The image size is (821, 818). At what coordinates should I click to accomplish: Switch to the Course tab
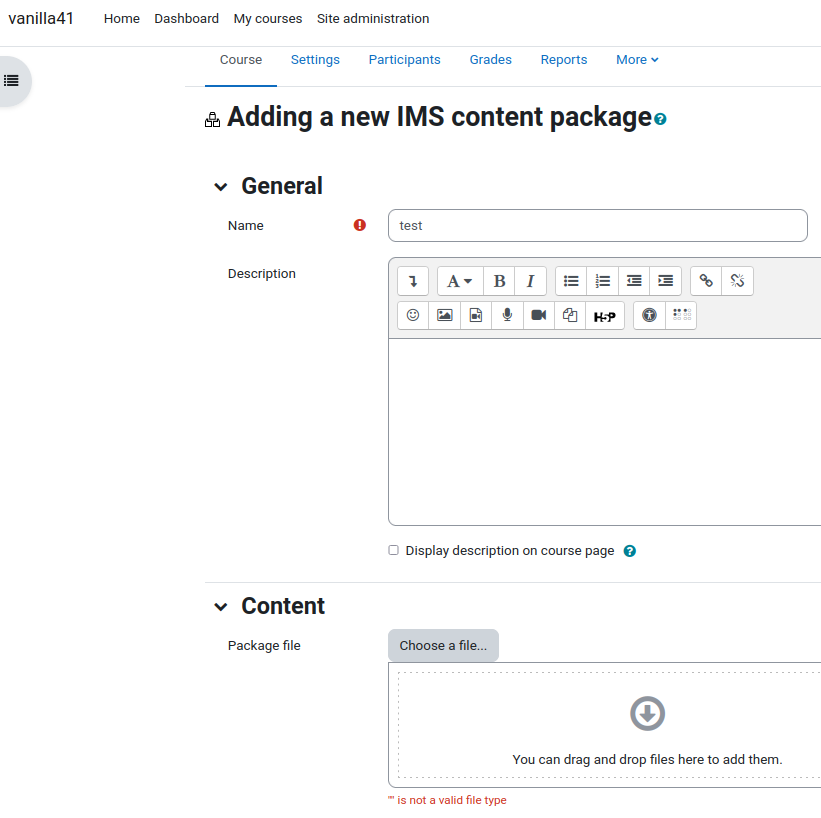241,60
